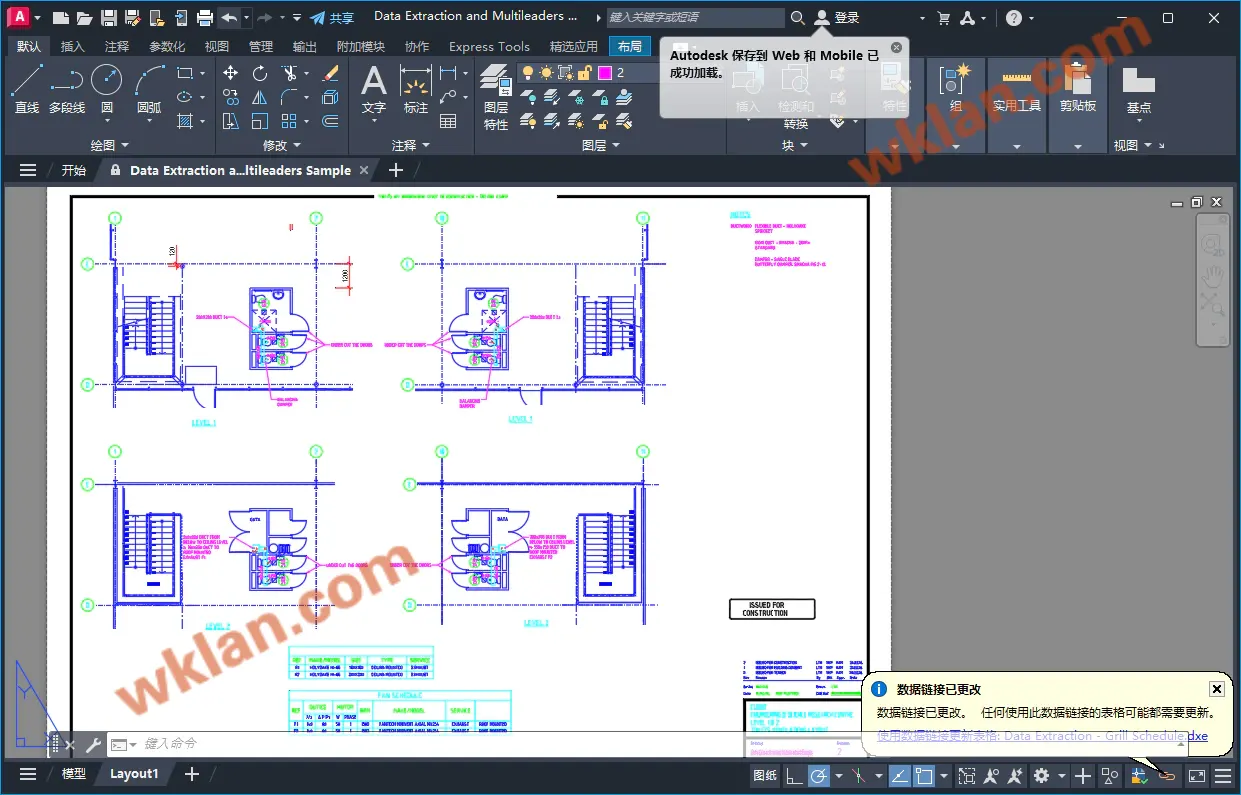Open the application menu dropdown arrow
Viewport: 1241px width, 795px height.
[x=37, y=18]
